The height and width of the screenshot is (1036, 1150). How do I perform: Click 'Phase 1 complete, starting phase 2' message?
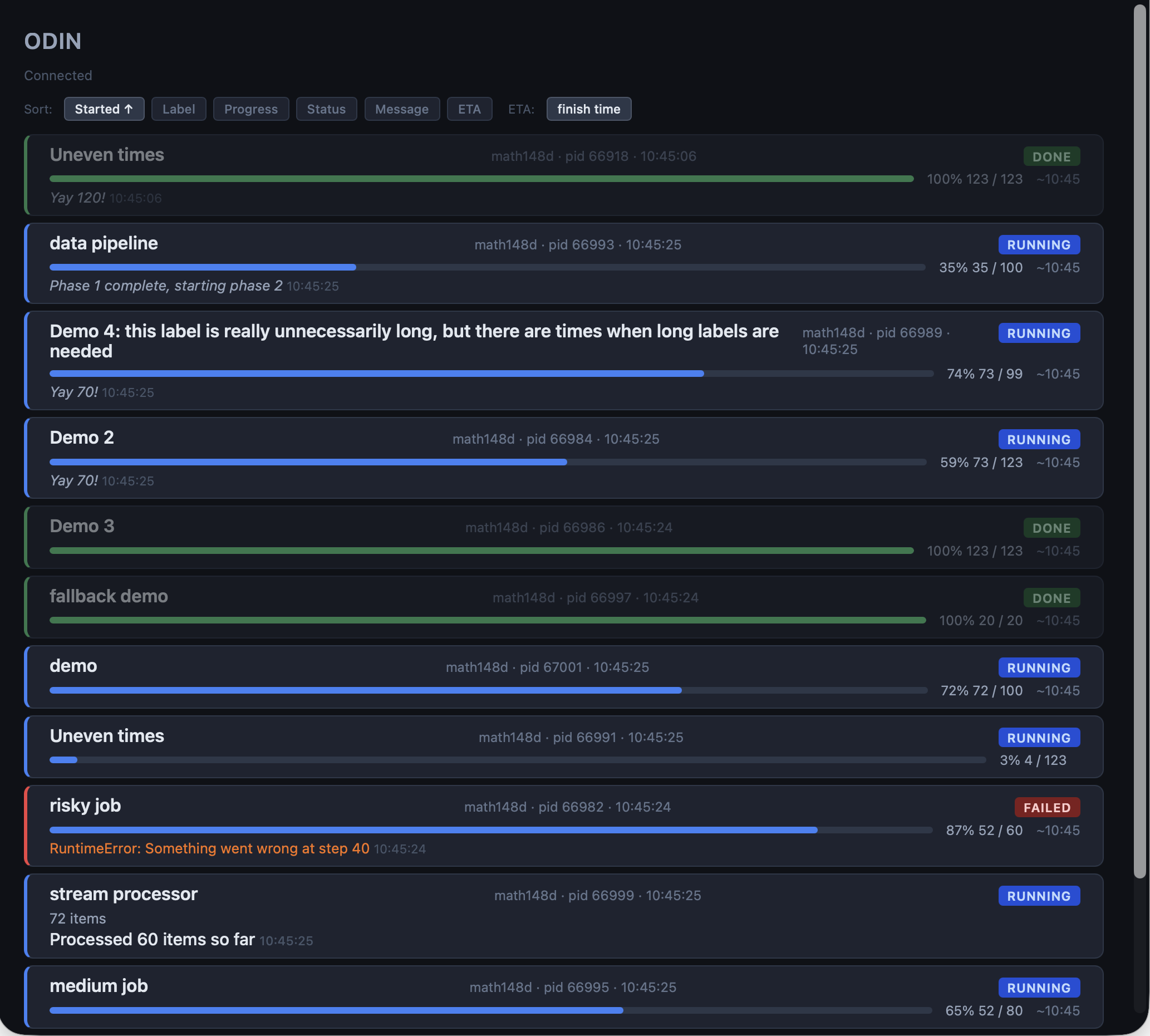click(x=166, y=286)
